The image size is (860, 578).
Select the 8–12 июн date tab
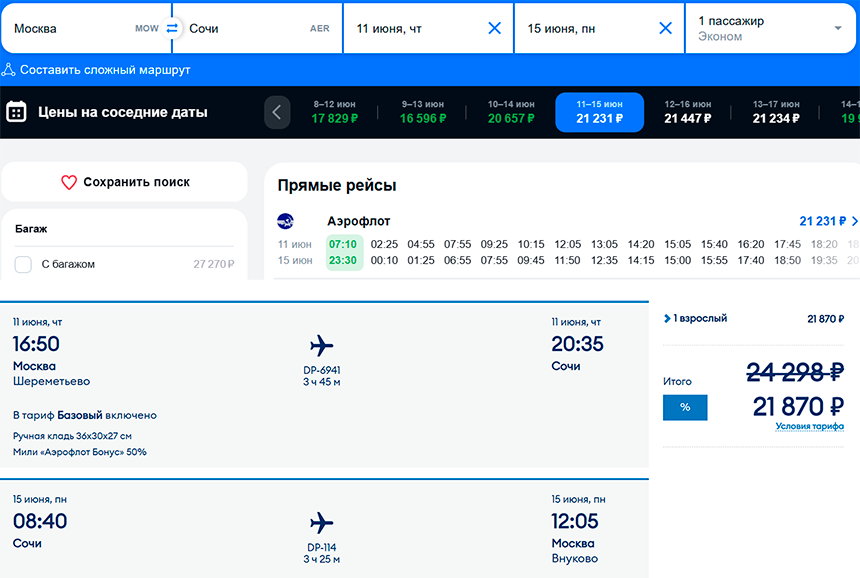334,112
